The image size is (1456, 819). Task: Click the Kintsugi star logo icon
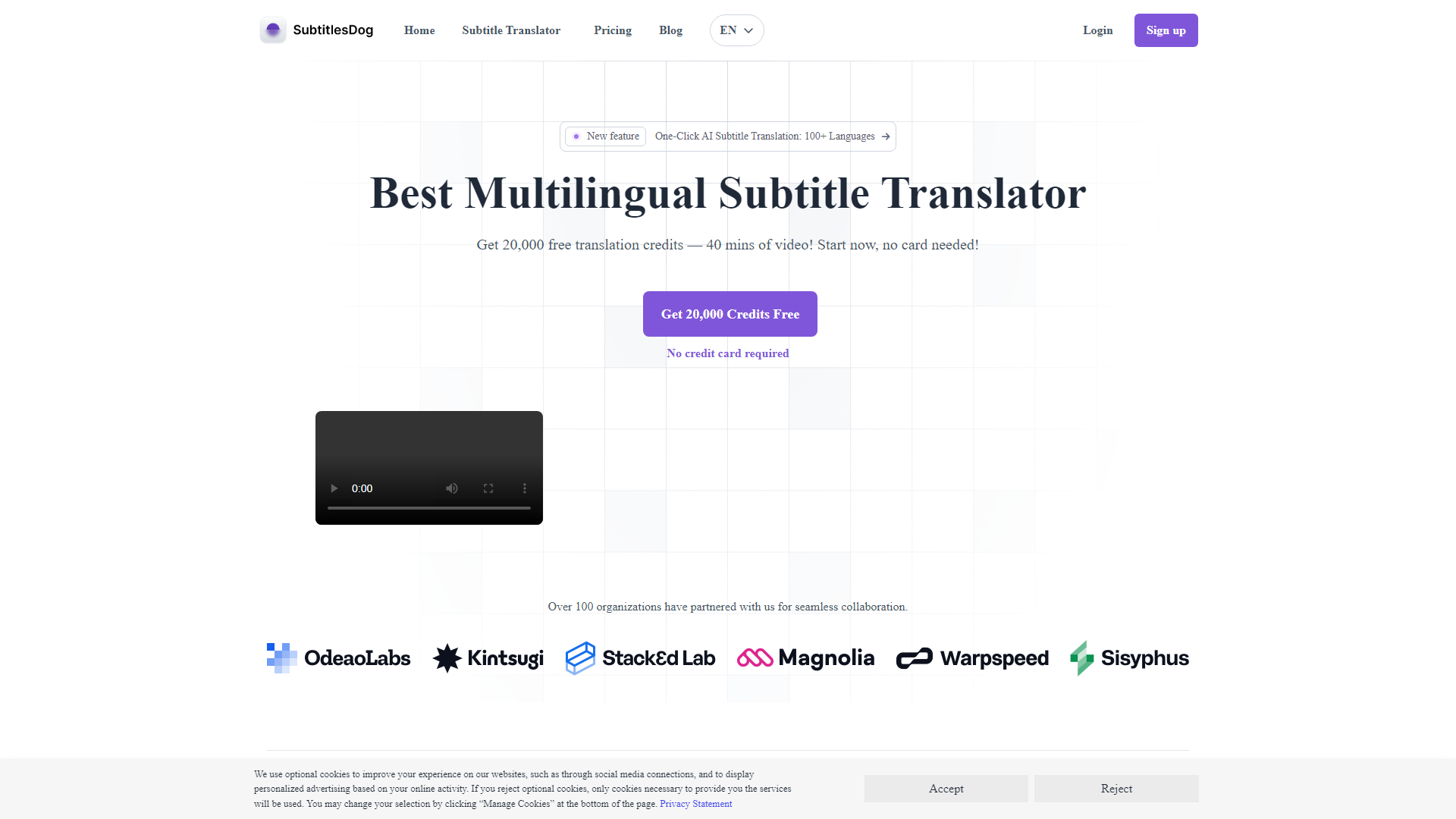point(447,658)
